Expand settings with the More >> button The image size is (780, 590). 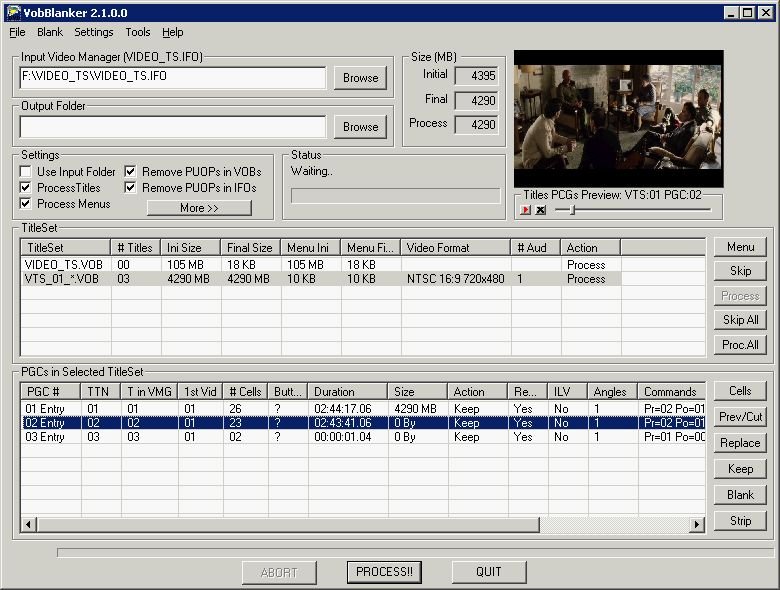click(x=199, y=208)
